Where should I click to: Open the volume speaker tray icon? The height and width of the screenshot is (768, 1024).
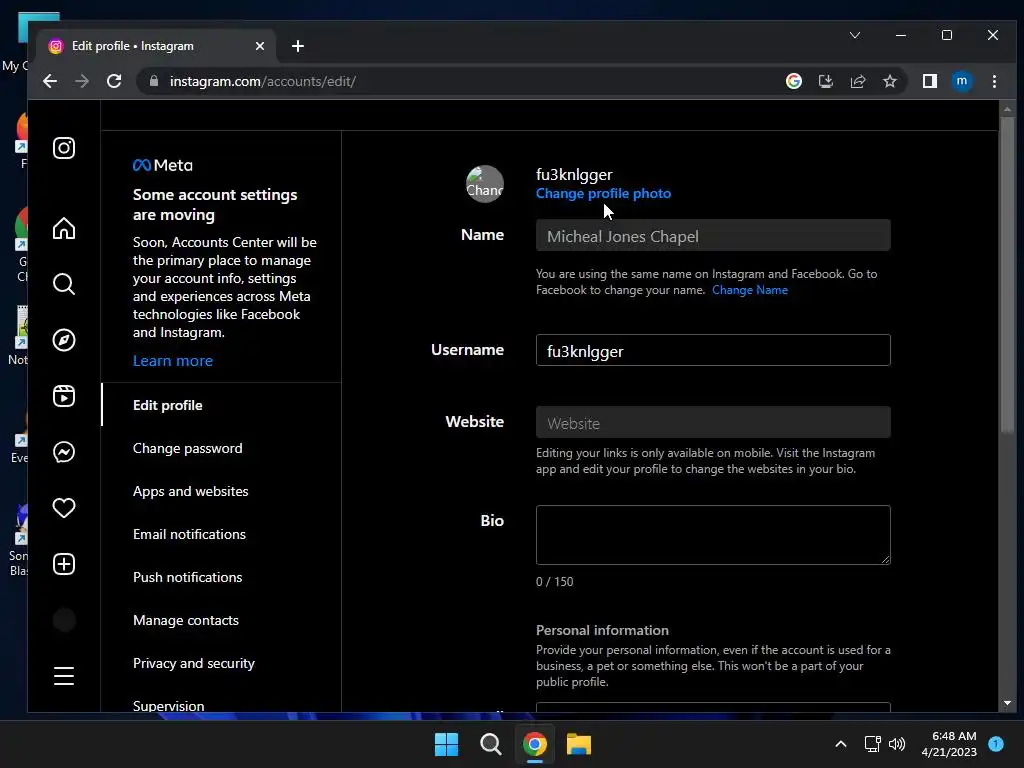pyautogui.click(x=897, y=744)
